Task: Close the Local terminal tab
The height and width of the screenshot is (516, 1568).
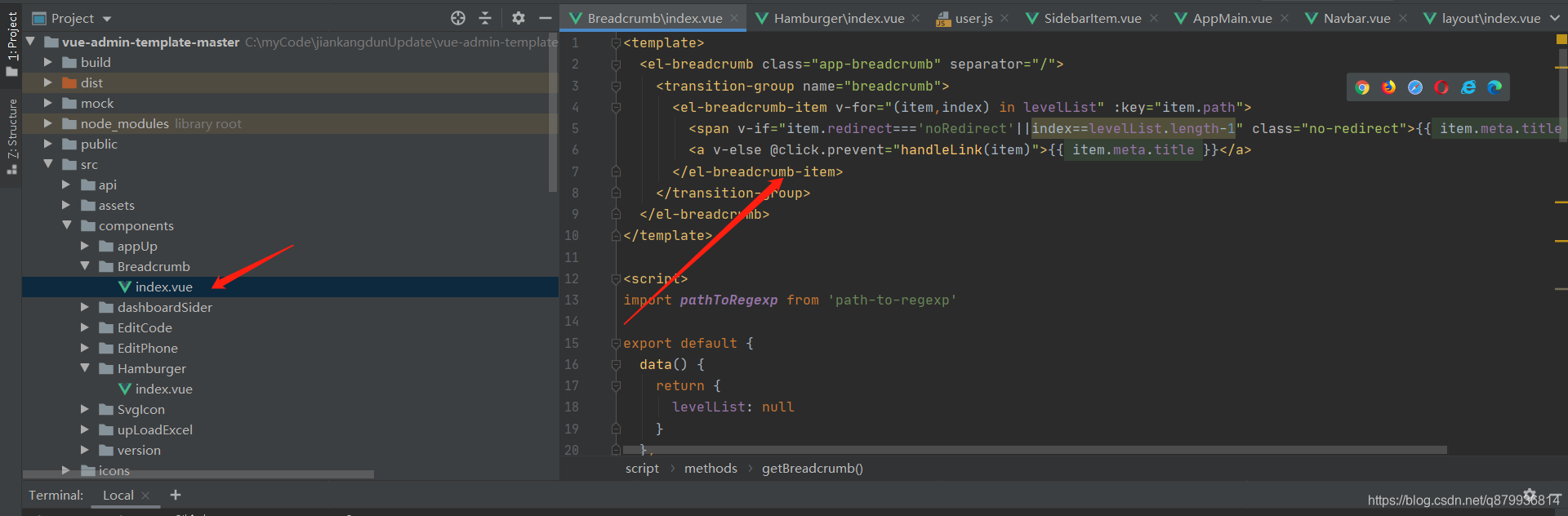Action: pos(145,496)
